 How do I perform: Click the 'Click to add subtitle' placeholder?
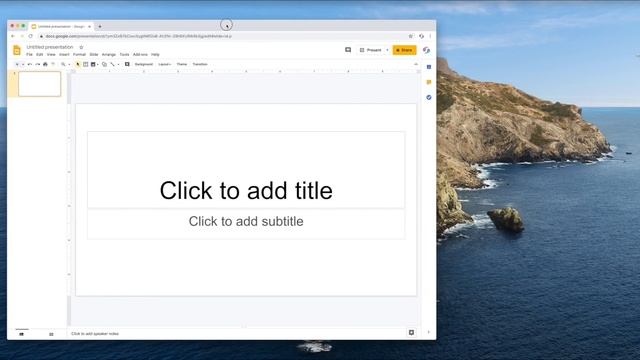[x=246, y=224]
